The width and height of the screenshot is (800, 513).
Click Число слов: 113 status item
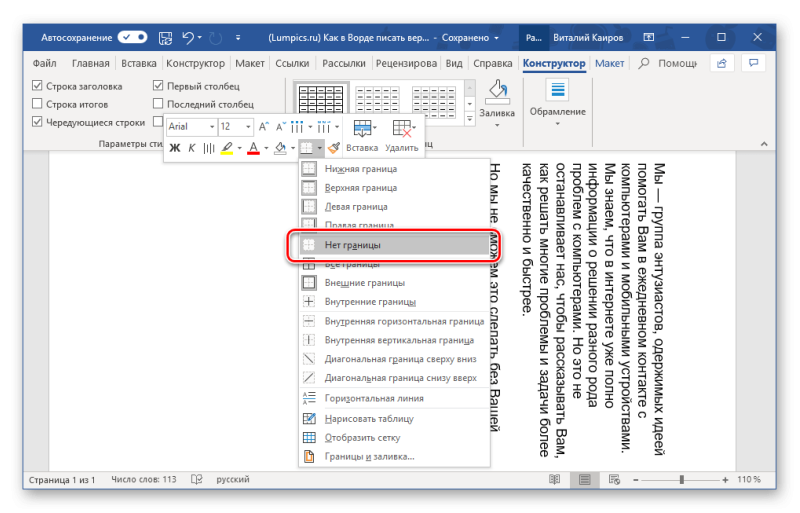tap(143, 479)
